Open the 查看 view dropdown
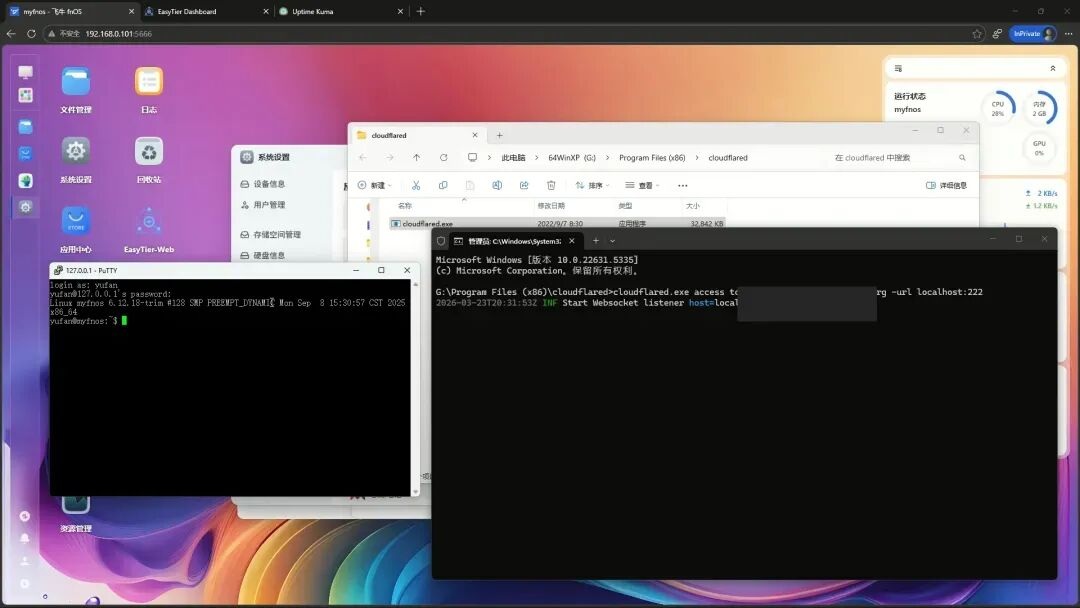 click(x=643, y=185)
